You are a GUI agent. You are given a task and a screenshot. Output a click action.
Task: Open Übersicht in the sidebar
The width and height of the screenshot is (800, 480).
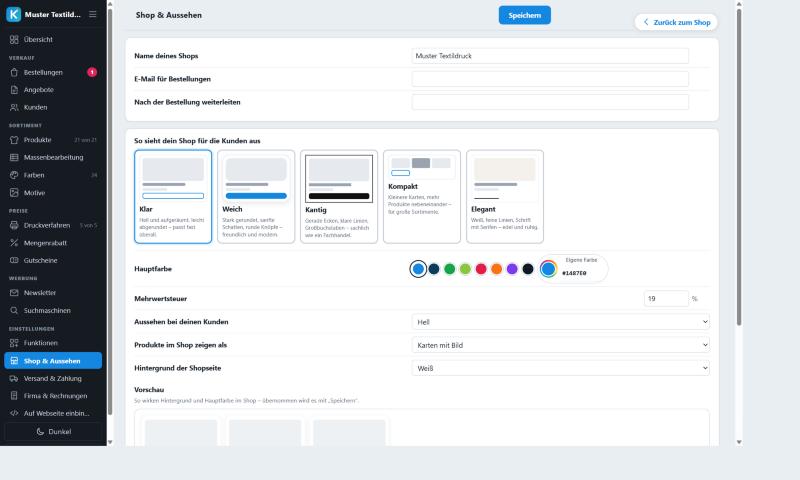pyautogui.click(x=53, y=39)
